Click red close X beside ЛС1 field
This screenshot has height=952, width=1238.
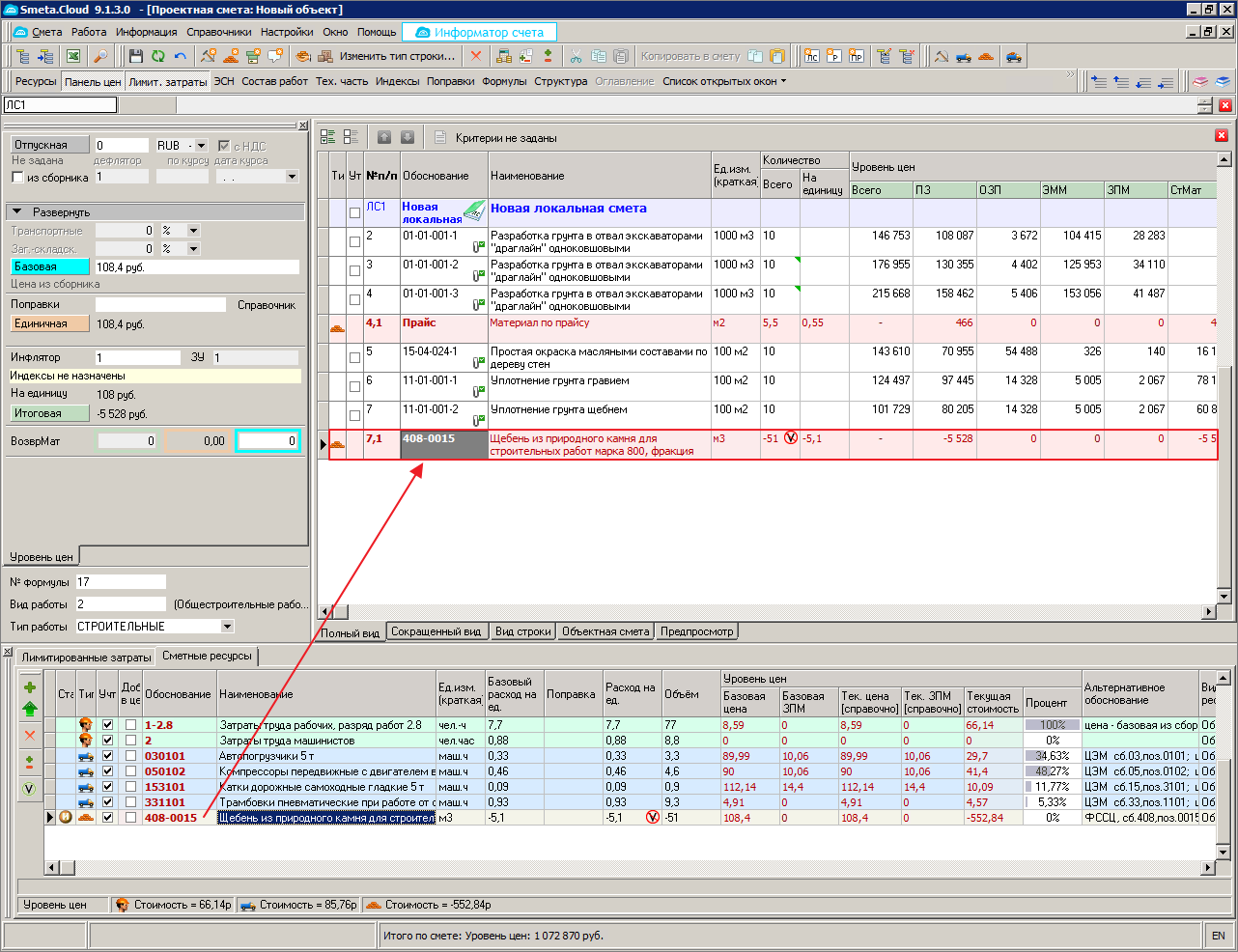click(1225, 105)
